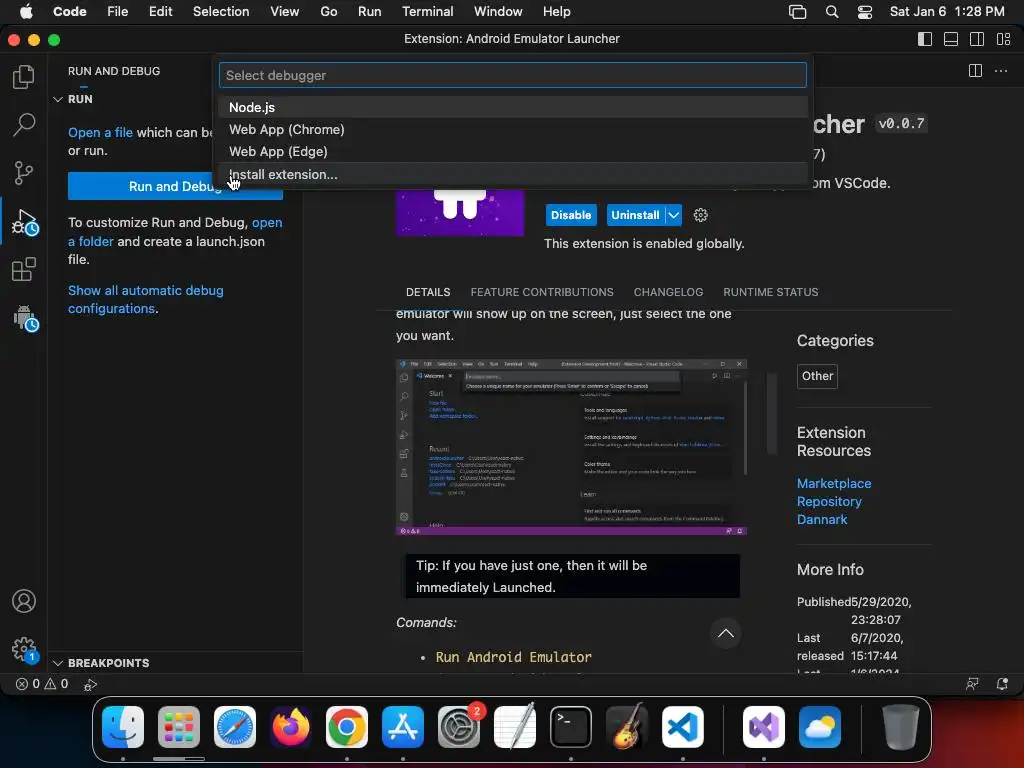
Task: Switch to DETAILS tab
Action: click(x=428, y=292)
